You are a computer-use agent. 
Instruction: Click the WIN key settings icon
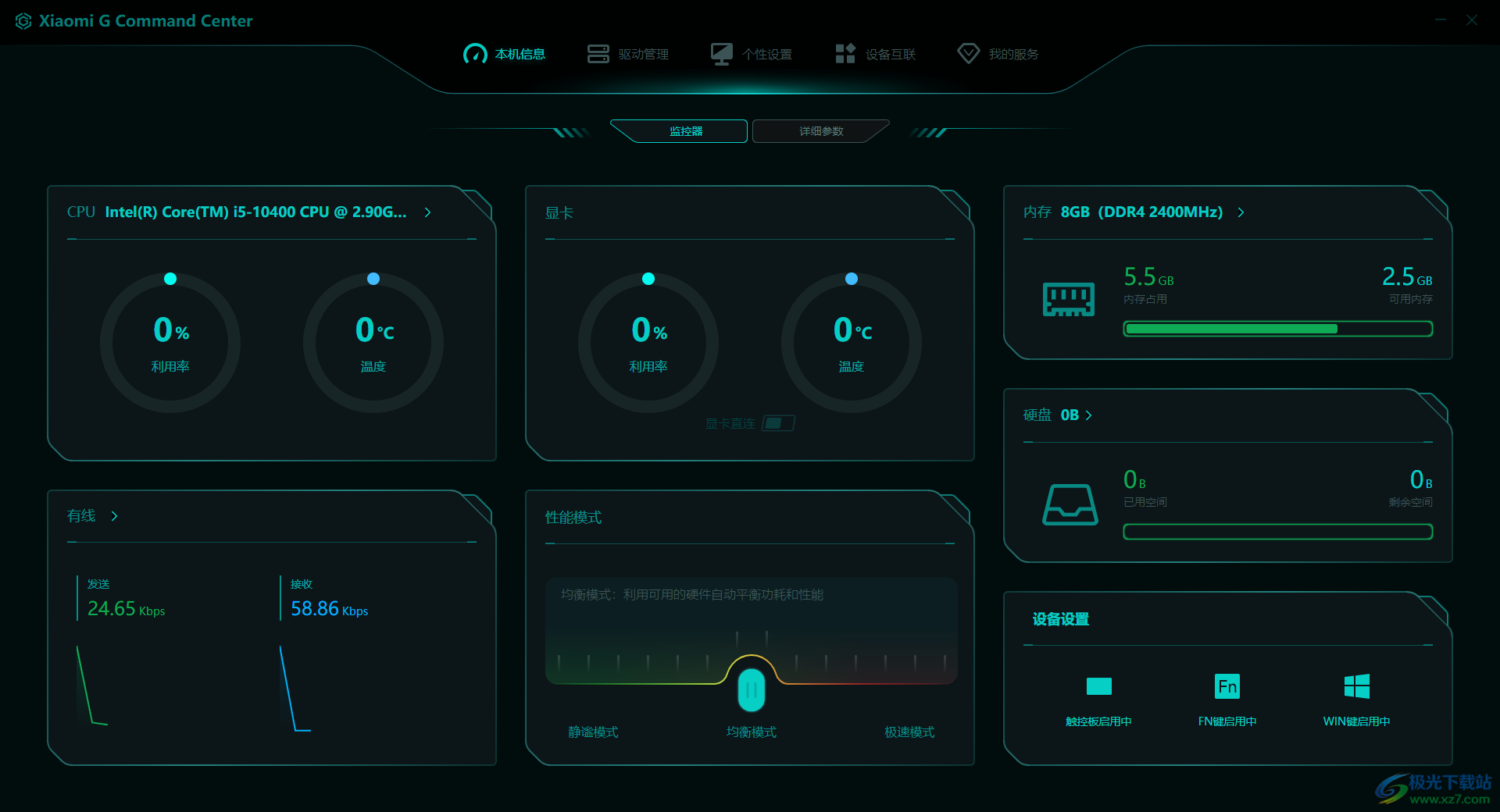coord(1356,686)
